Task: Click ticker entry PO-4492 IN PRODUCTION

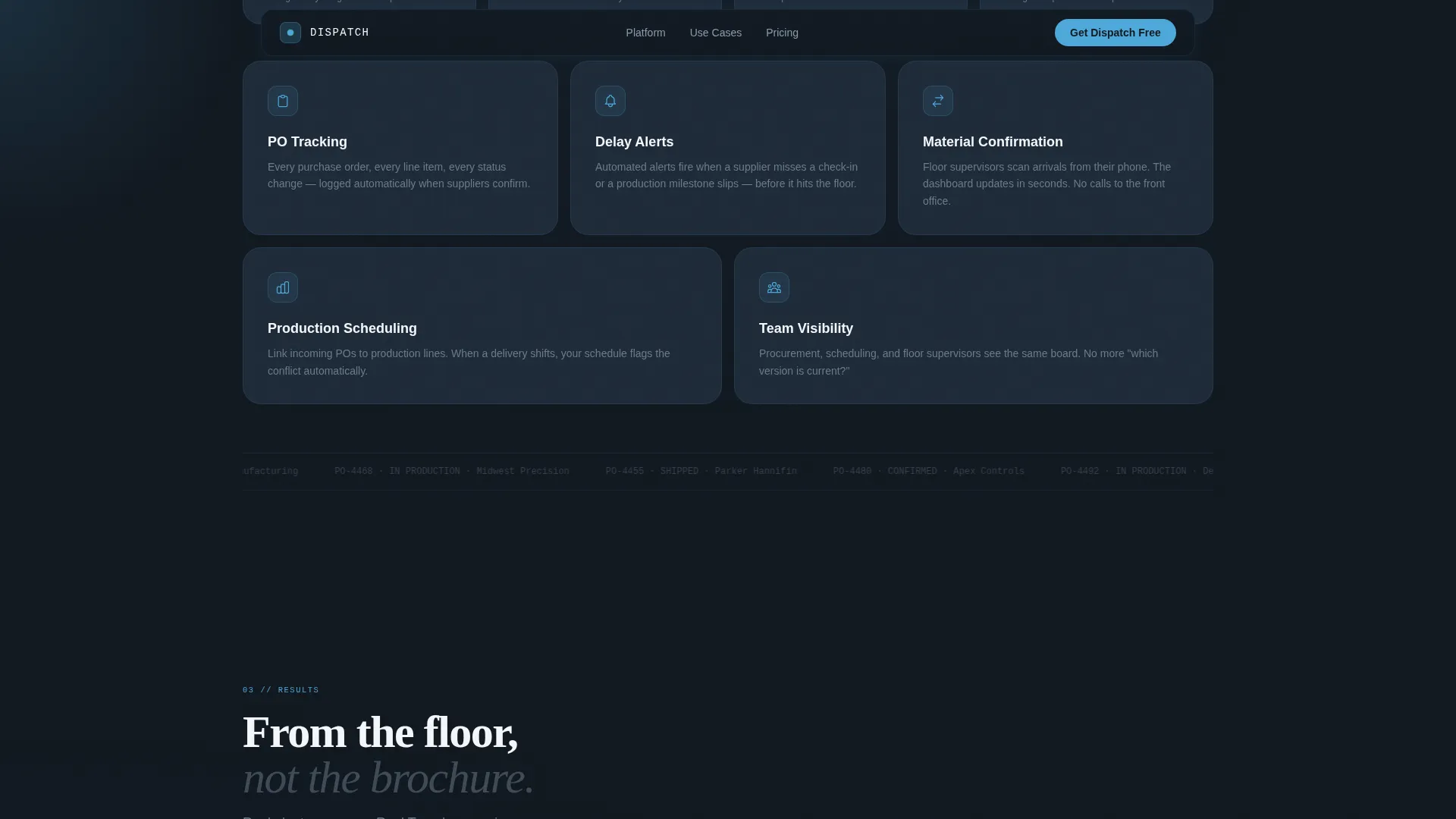Action: pyautogui.click(x=1137, y=471)
